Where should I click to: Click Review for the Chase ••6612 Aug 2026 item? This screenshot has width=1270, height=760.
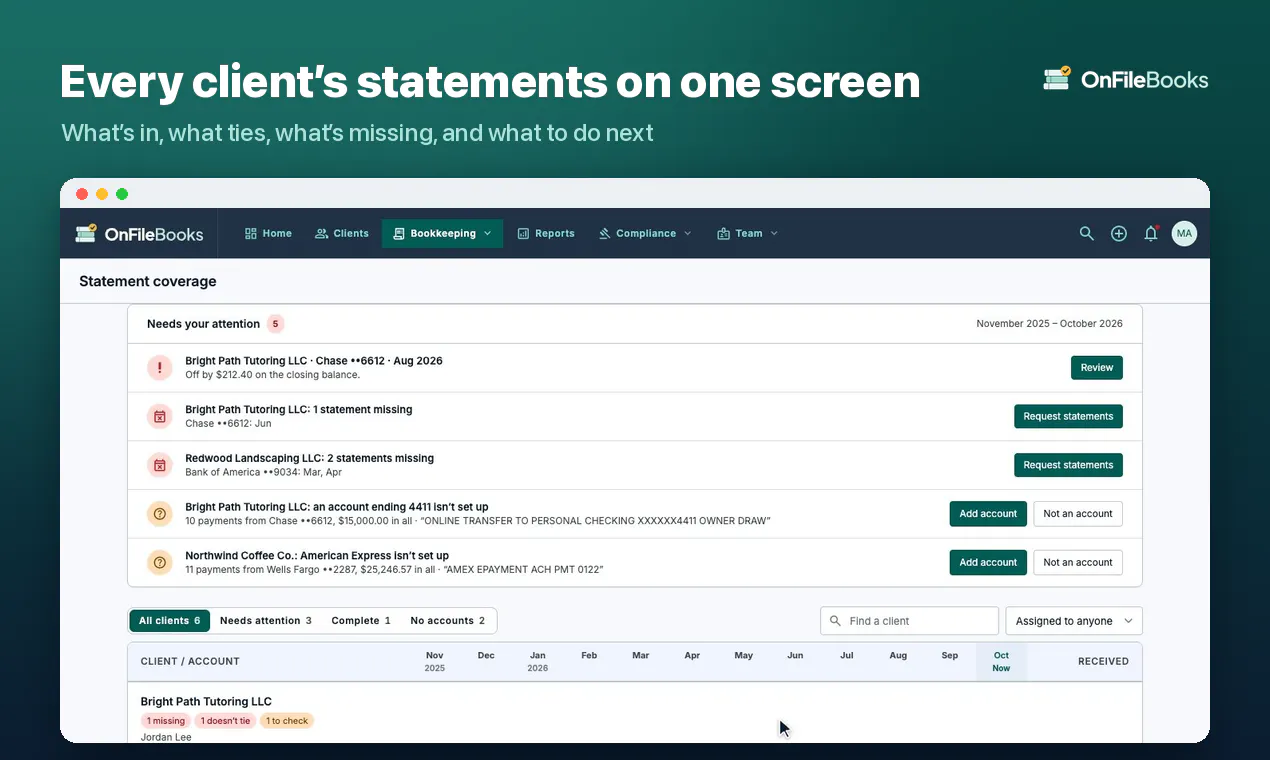point(1097,368)
